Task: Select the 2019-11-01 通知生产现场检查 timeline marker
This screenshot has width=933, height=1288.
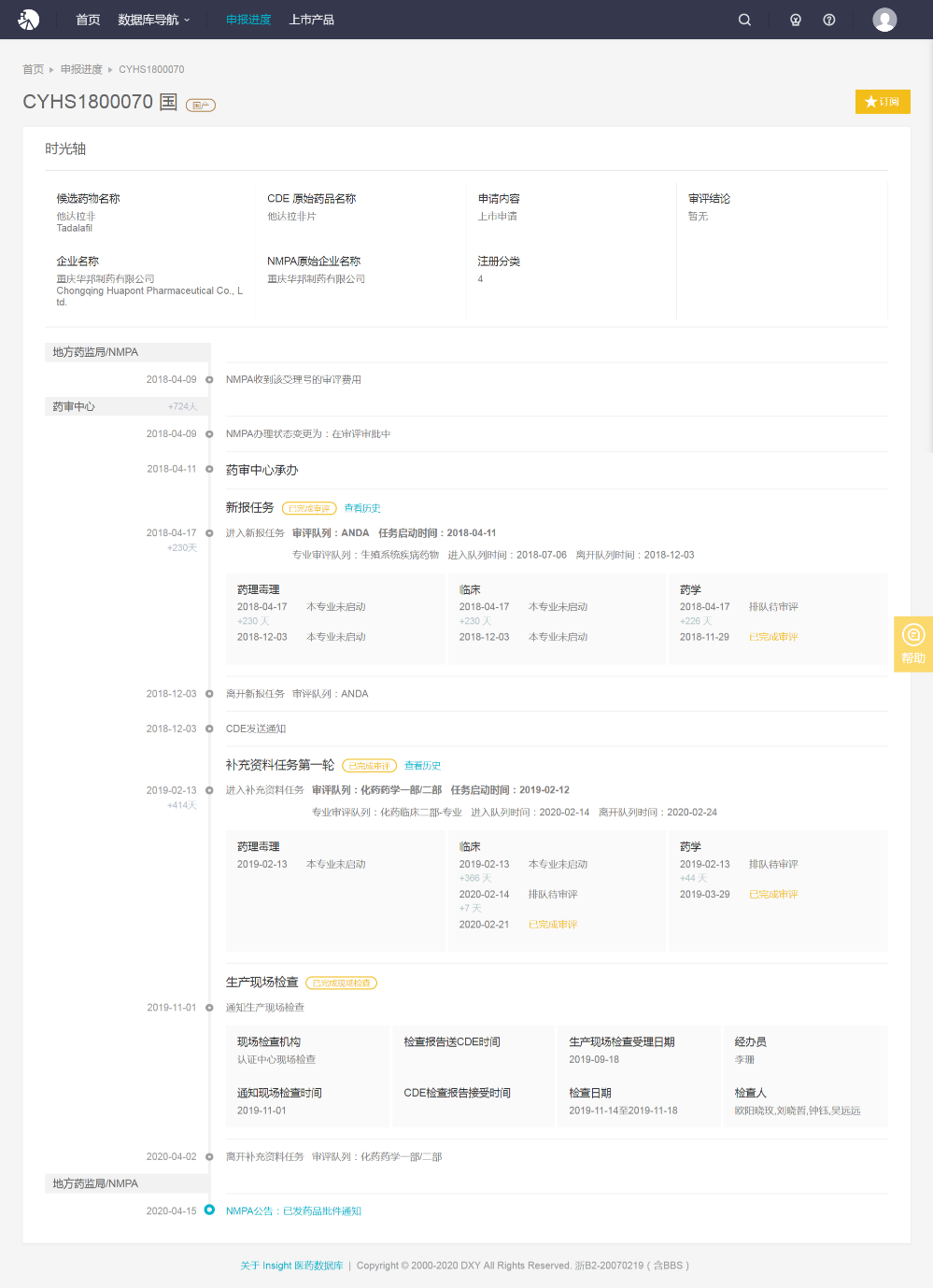Action: pyautogui.click(x=209, y=1007)
